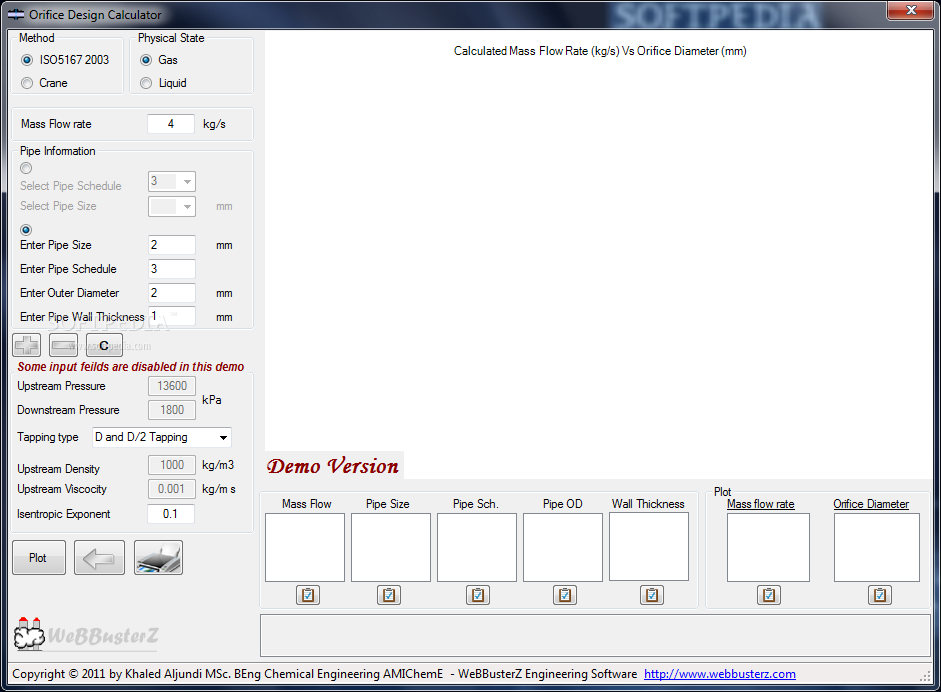Click the Mass Flow rate input field
Screen dimensions: 941x692
tap(171, 124)
